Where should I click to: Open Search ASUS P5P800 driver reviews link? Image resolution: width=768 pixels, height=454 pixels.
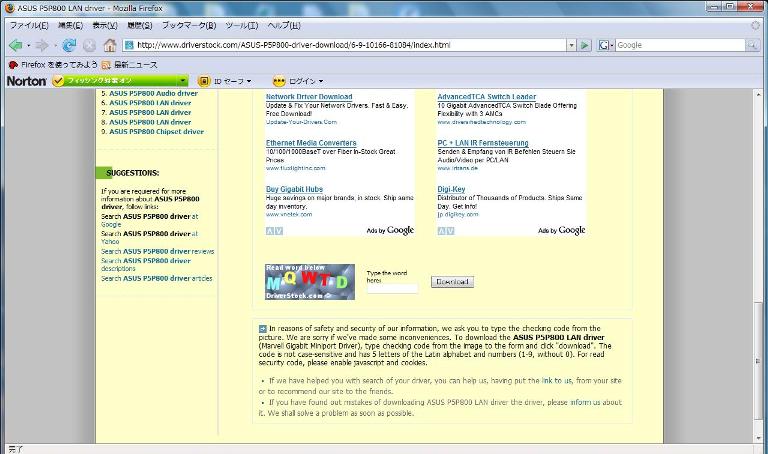point(158,251)
